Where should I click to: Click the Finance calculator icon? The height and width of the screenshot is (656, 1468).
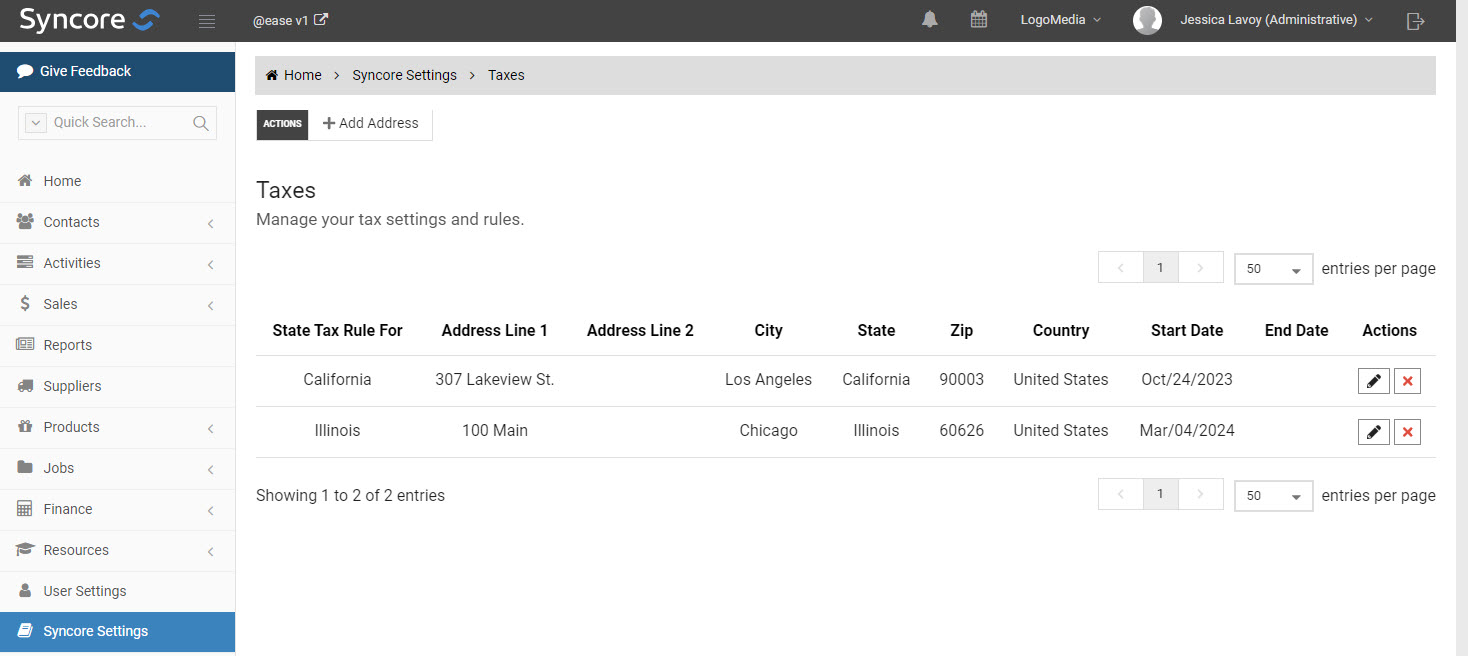click(x=25, y=508)
